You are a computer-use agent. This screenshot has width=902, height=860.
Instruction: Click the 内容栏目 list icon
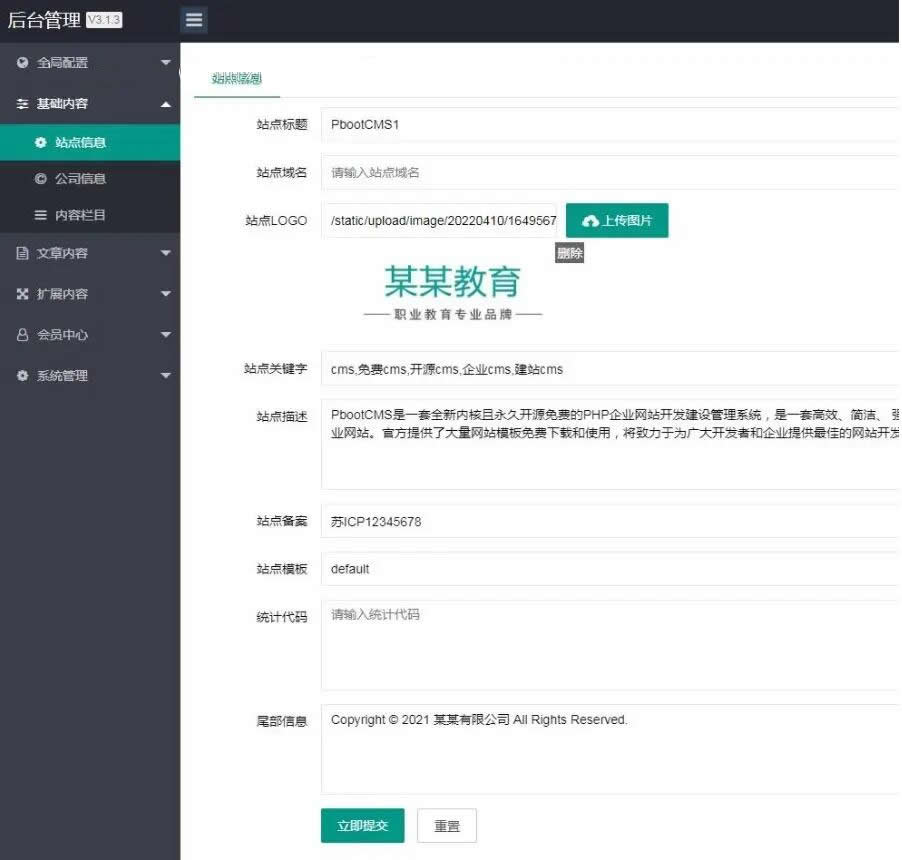click(40, 215)
